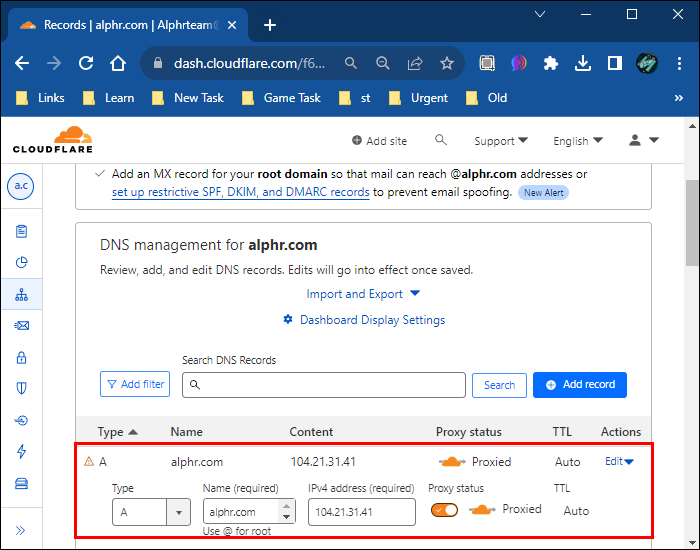Open the Chrome three-dot menu

tap(679, 63)
